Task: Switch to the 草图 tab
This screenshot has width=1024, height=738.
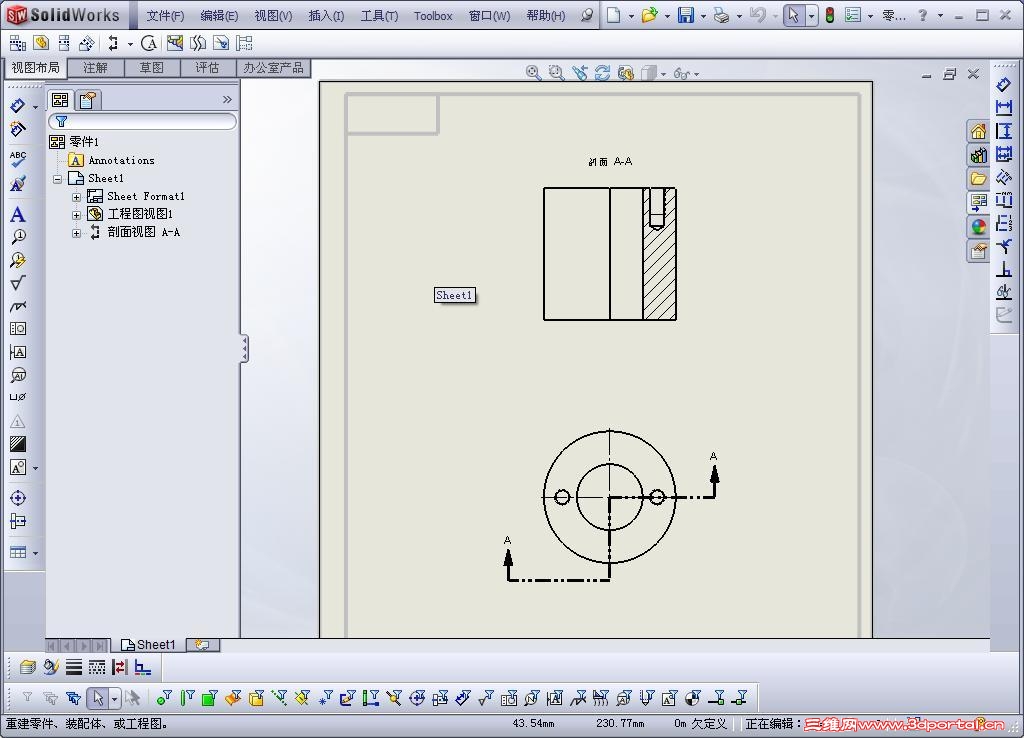Action: click(x=152, y=68)
